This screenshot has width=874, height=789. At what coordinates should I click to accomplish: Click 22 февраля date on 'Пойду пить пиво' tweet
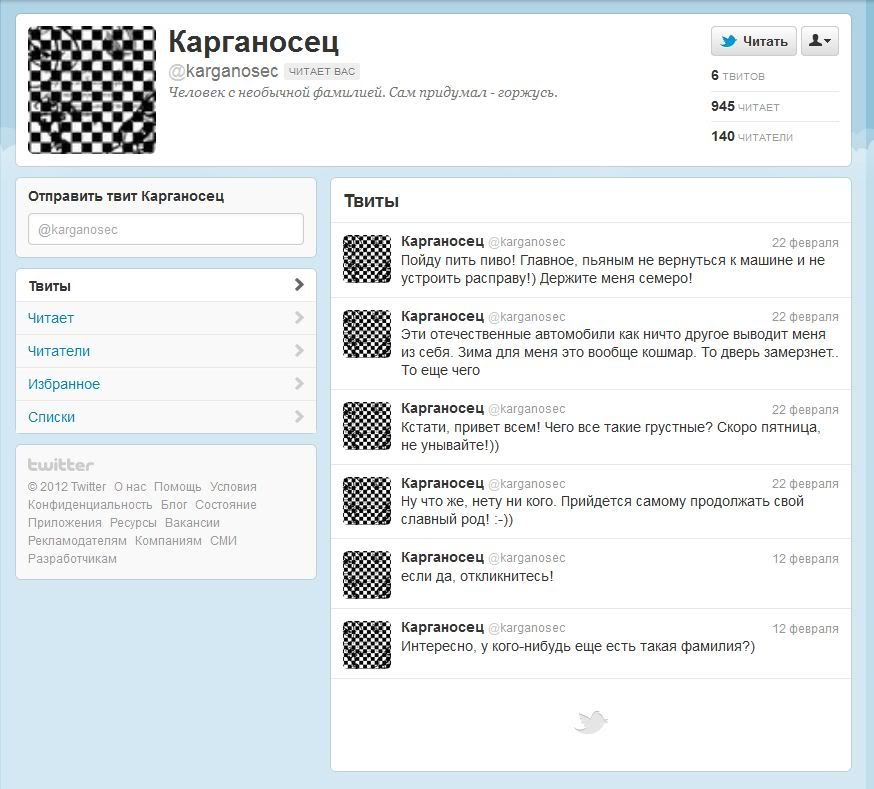pyautogui.click(x=805, y=242)
